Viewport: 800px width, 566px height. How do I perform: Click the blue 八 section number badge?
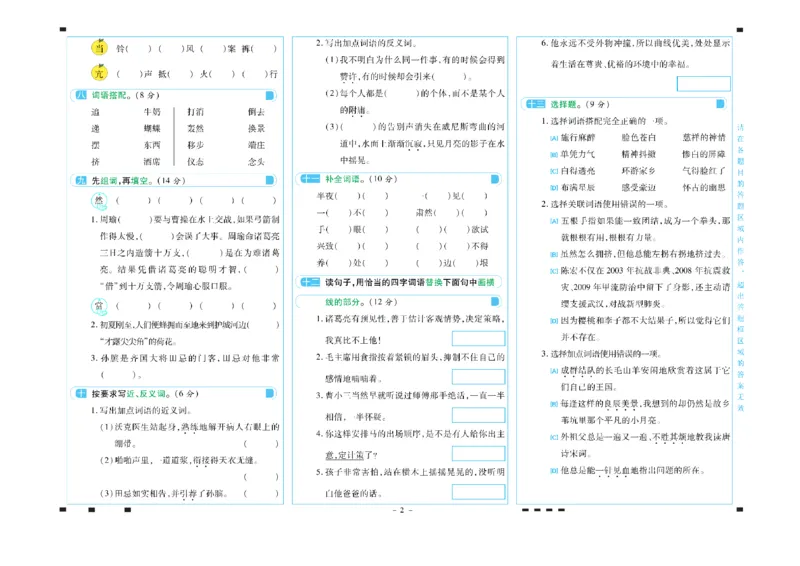click(x=81, y=95)
